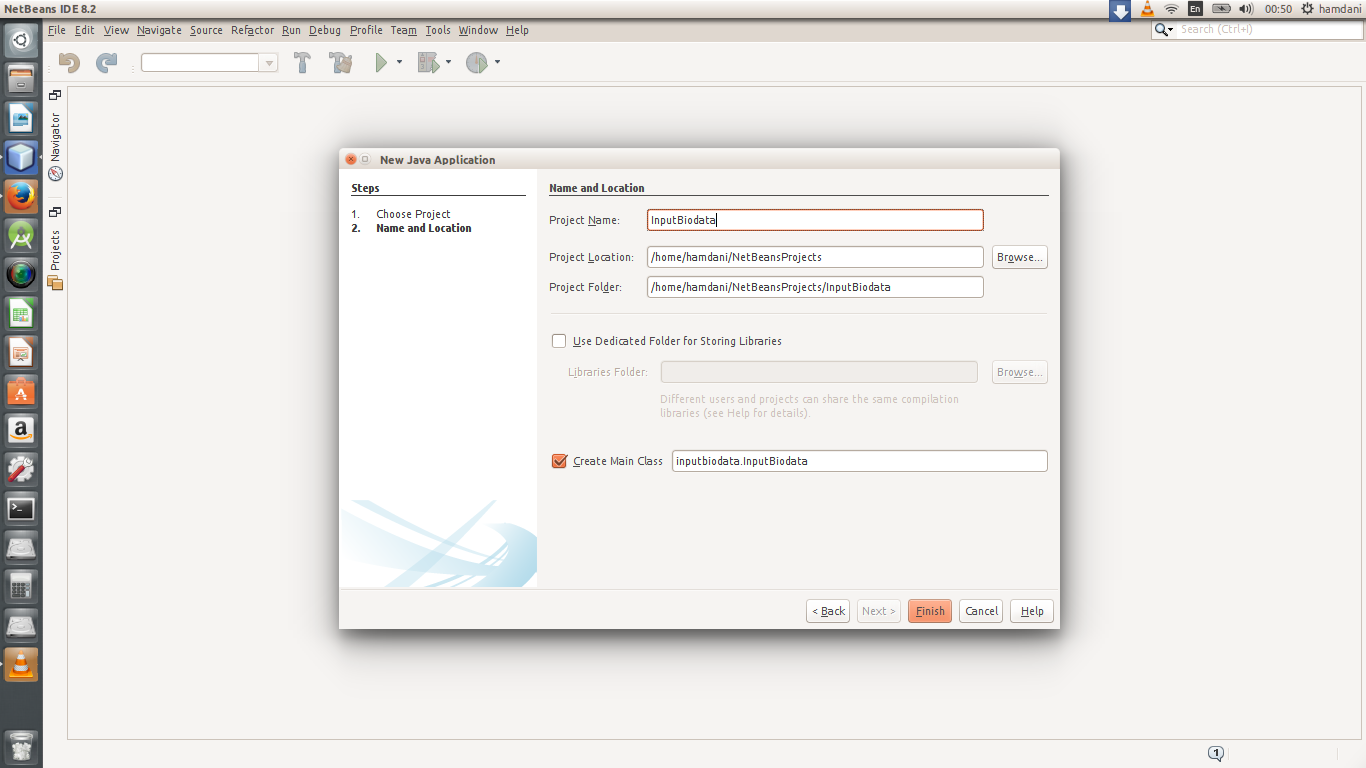Launch Firefox from the dock

click(x=21, y=197)
